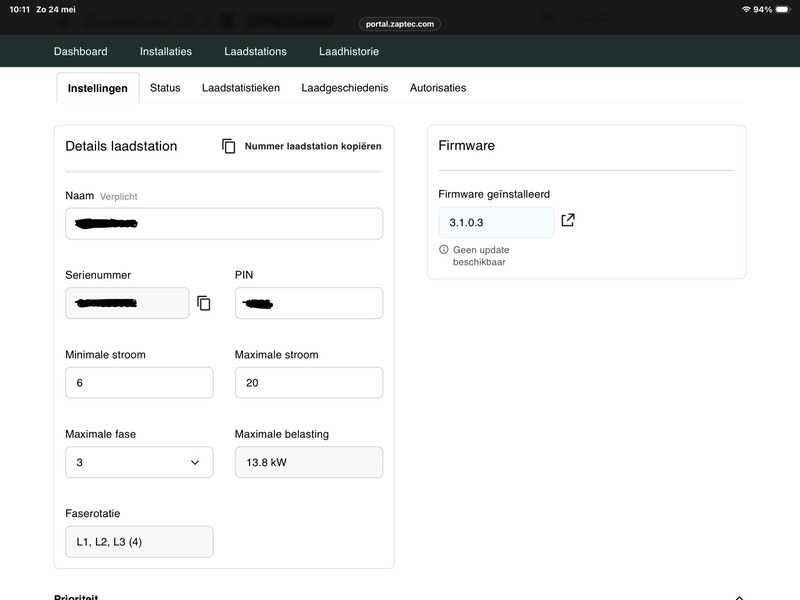Open the Autorisaties tab

coord(438,88)
